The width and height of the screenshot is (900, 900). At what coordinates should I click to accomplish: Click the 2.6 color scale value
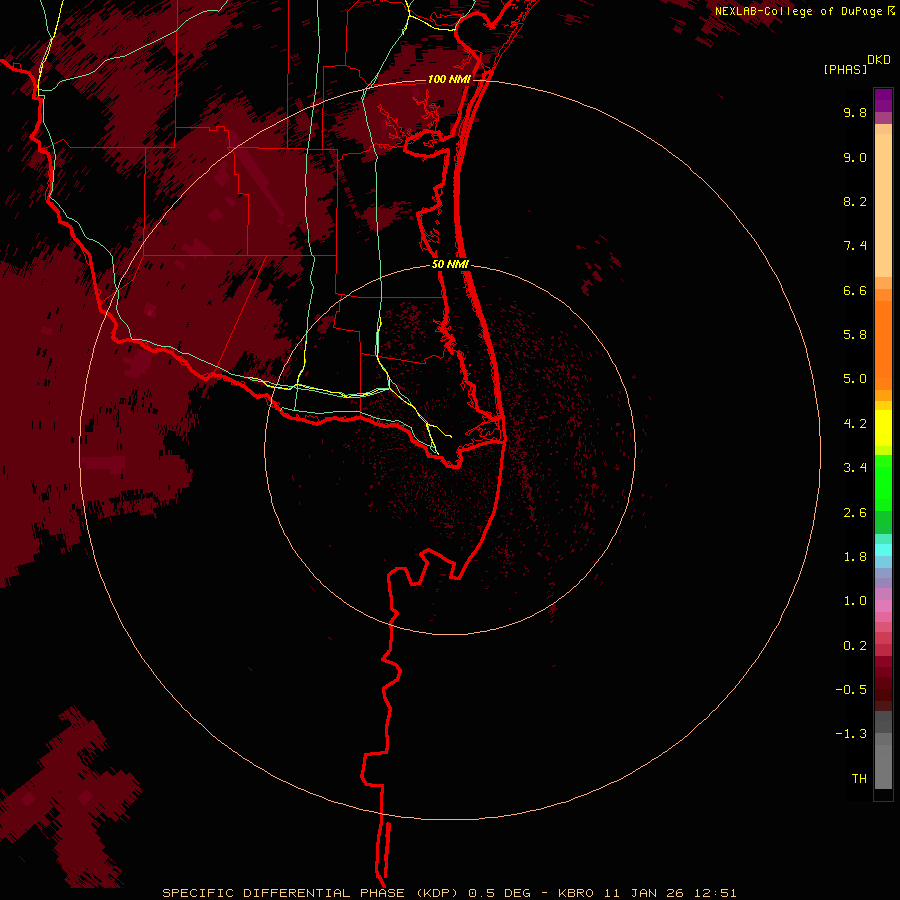click(855, 513)
